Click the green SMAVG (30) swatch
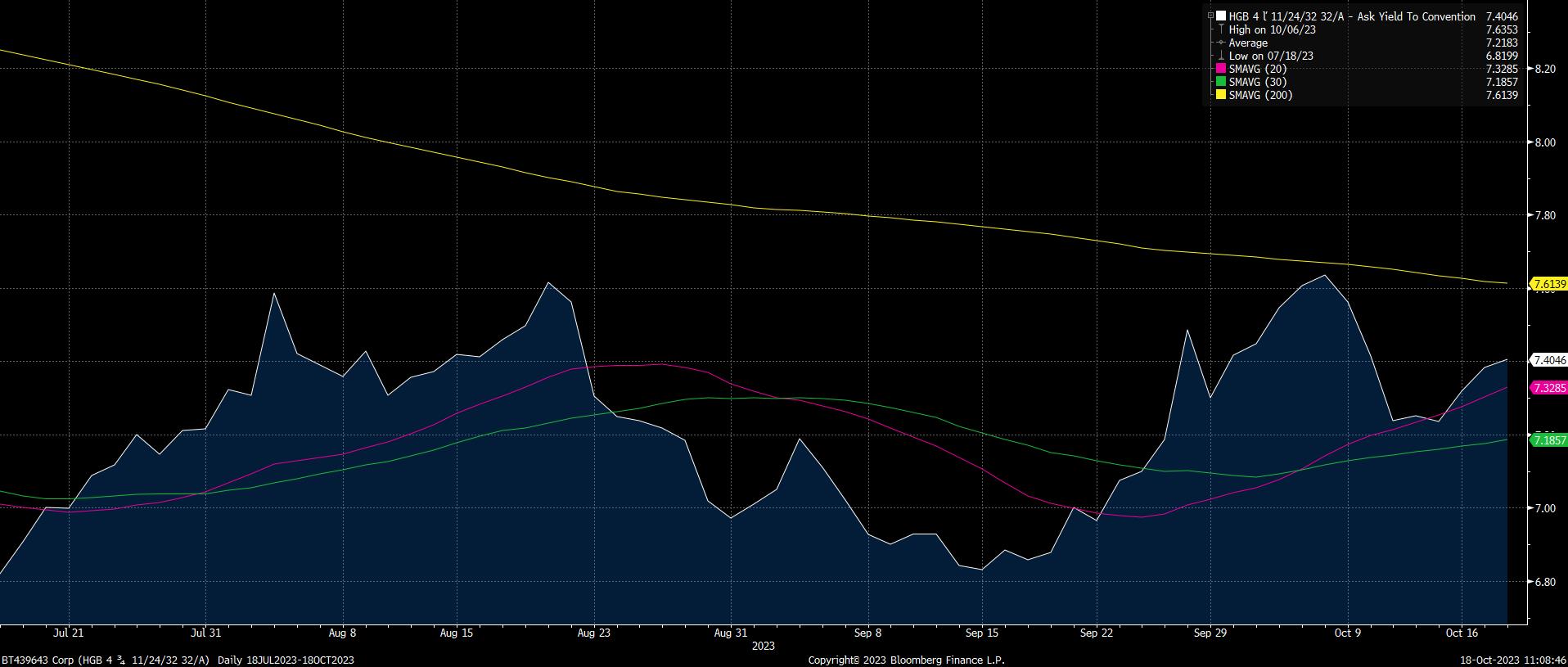 coord(1221,82)
